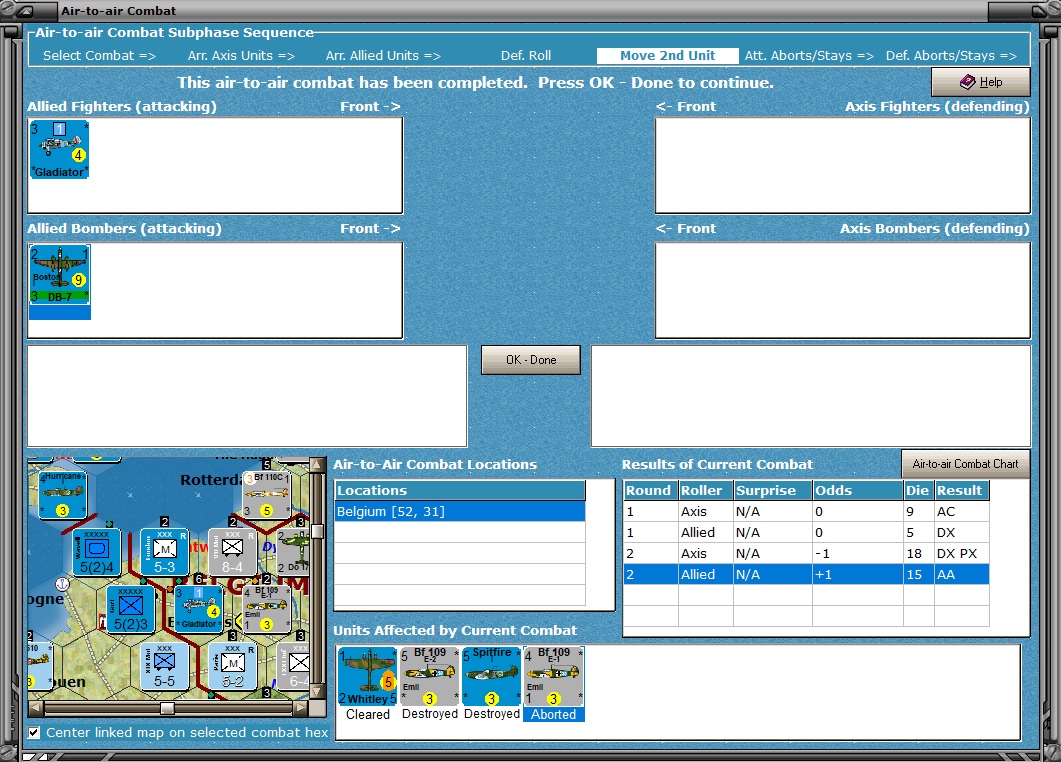
Task: Select round 1 Axis result row AC
Action: coord(806,512)
